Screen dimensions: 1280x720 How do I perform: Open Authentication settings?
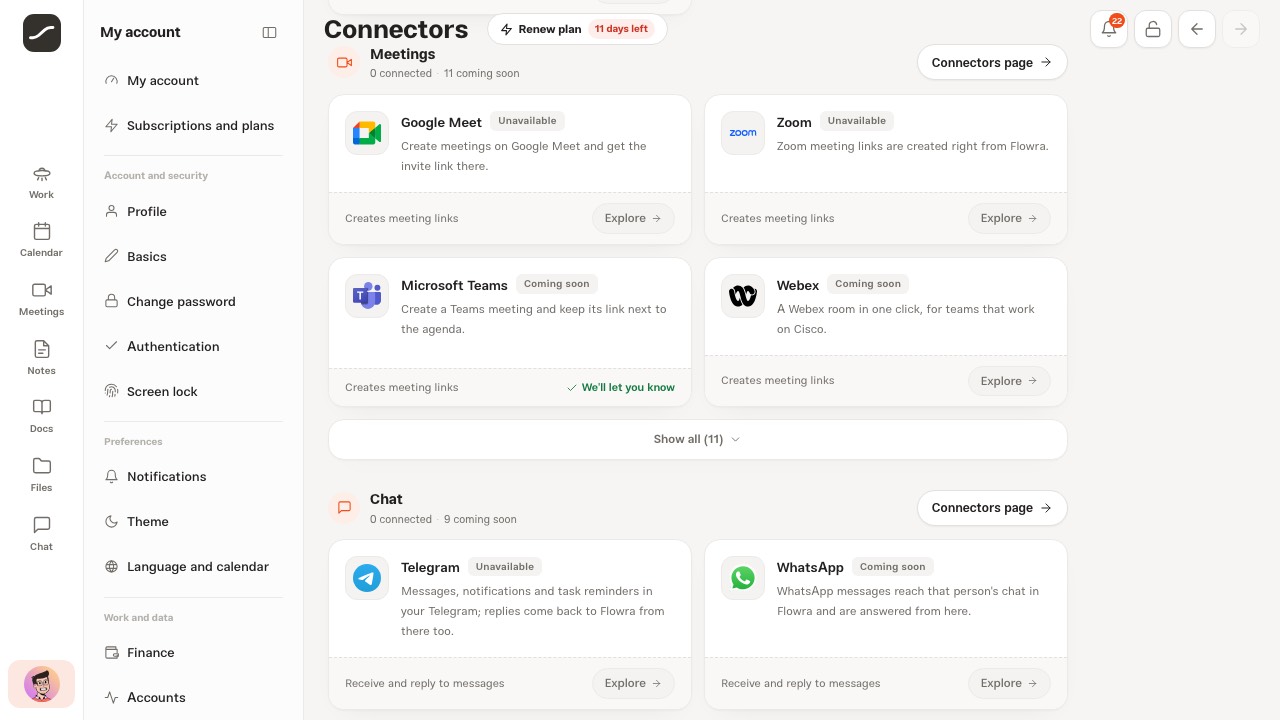point(193,347)
